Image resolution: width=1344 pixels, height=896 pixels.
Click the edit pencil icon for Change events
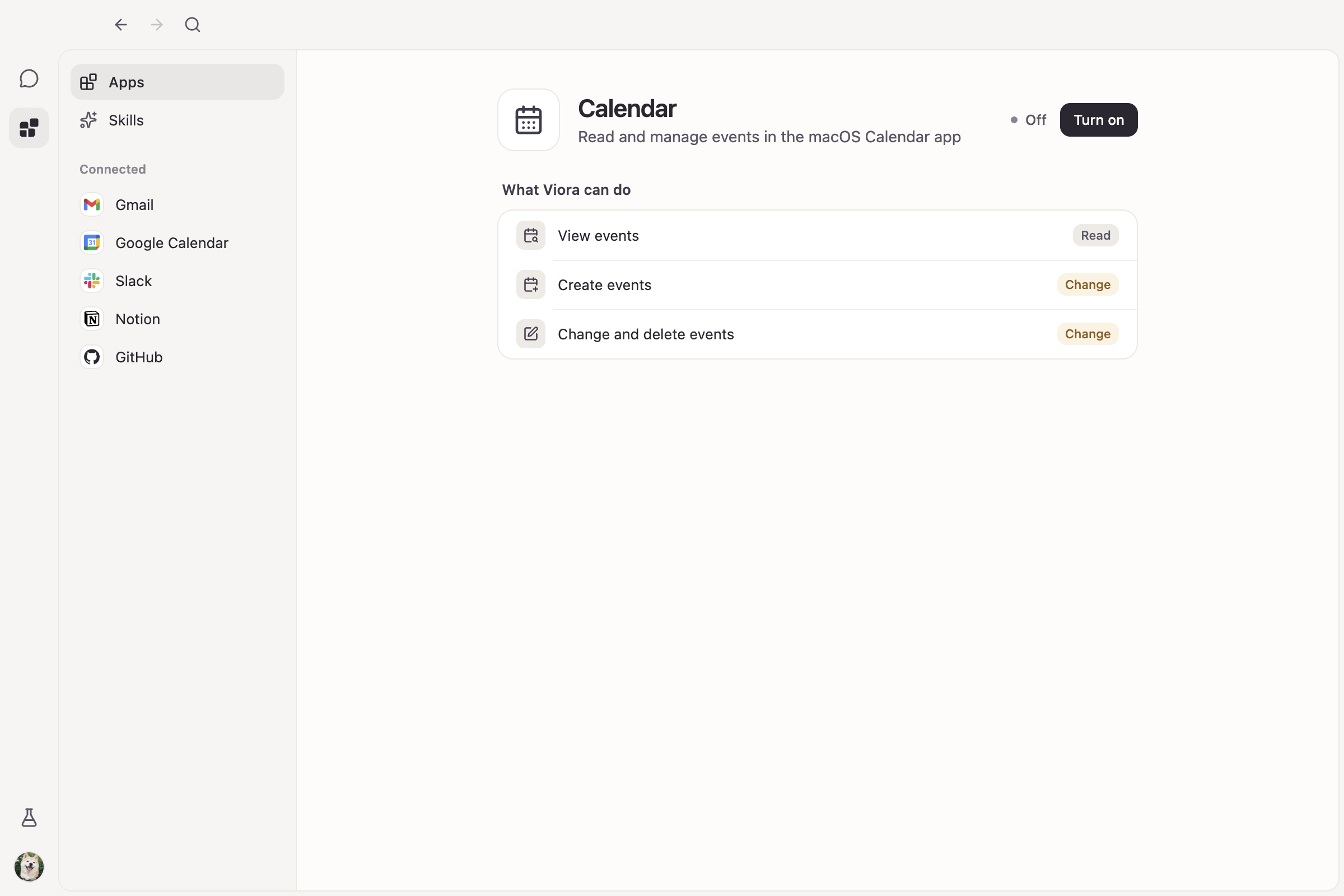(531, 334)
